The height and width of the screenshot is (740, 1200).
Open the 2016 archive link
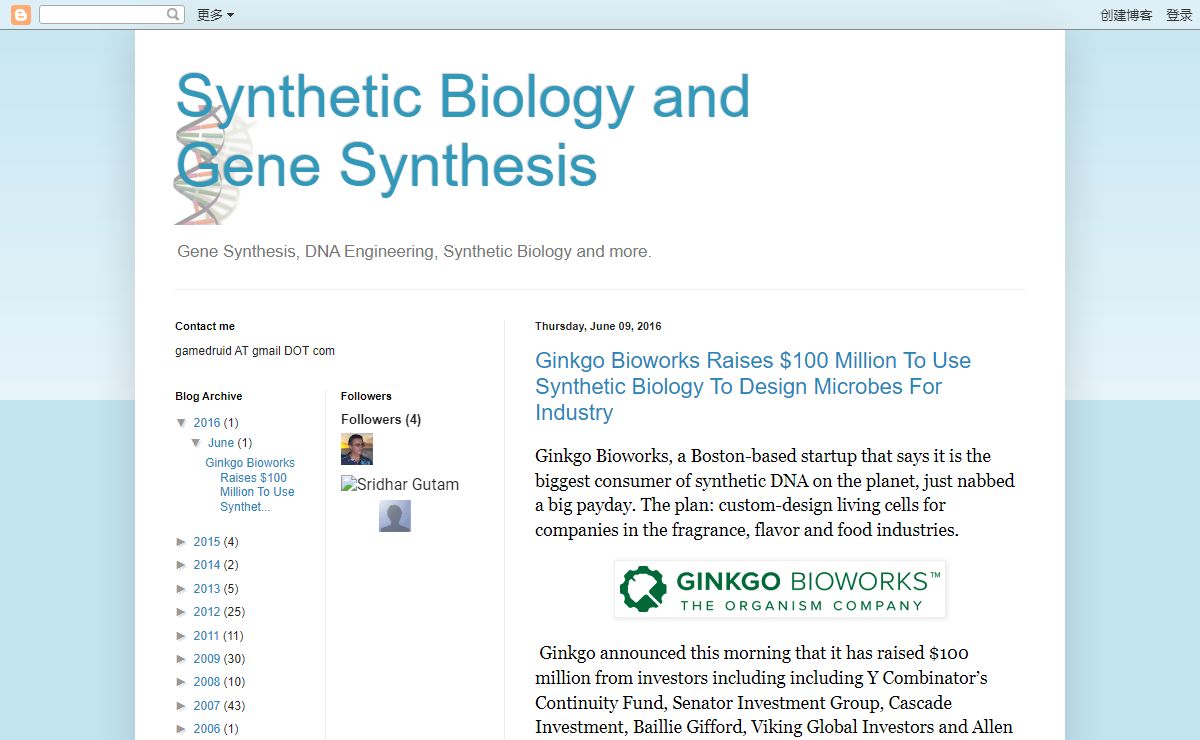point(207,423)
